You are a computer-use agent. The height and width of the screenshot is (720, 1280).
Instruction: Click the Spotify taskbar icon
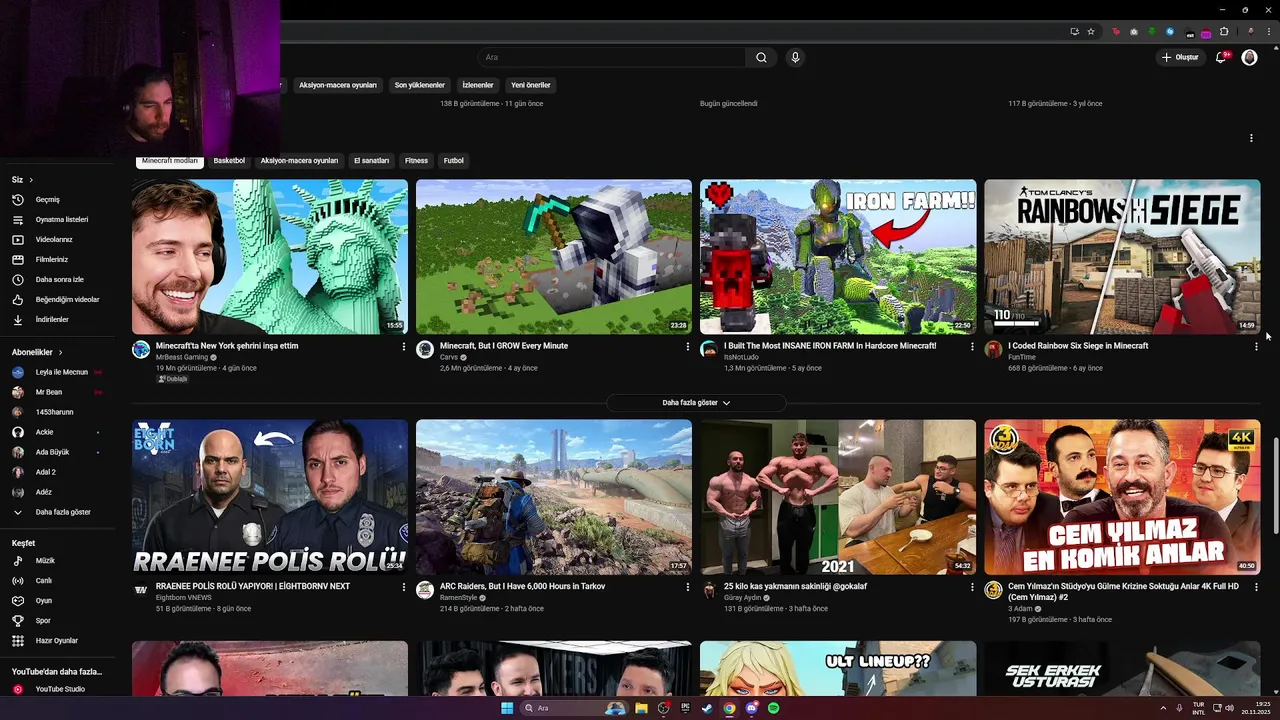tap(774, 708)
